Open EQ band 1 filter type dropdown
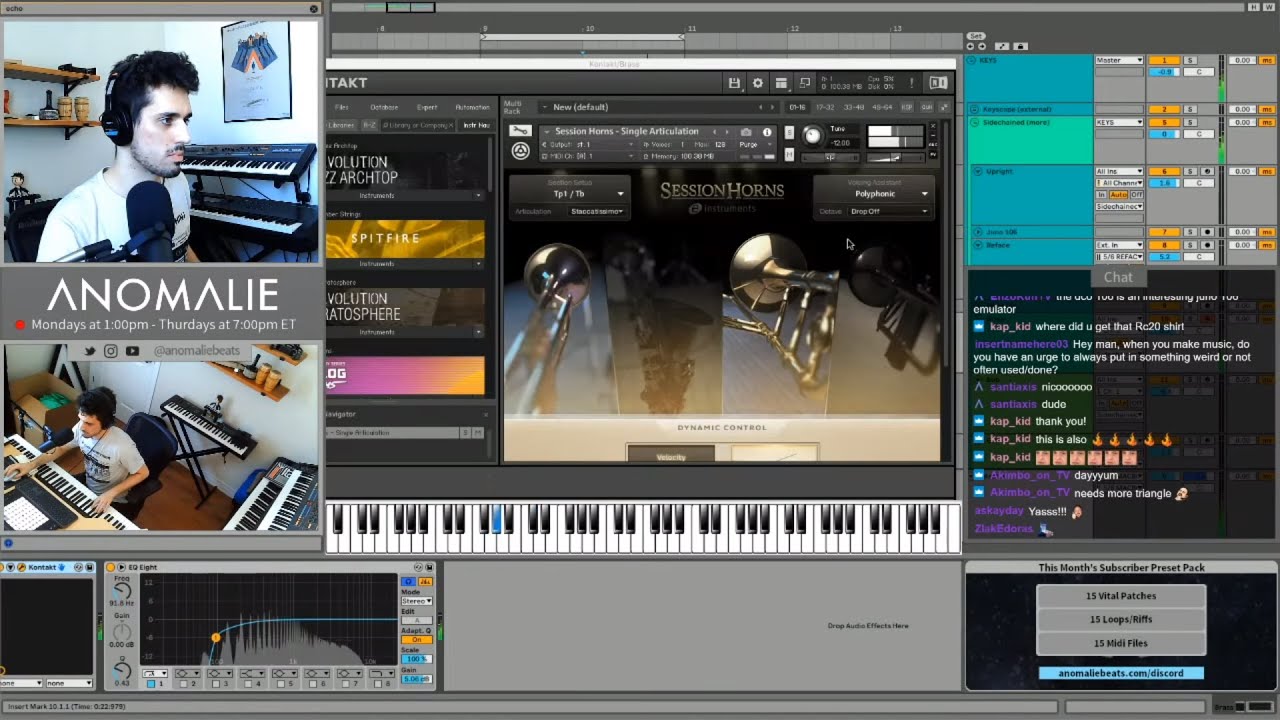This screenshot has width=1280, height=720. click(154, 673)
